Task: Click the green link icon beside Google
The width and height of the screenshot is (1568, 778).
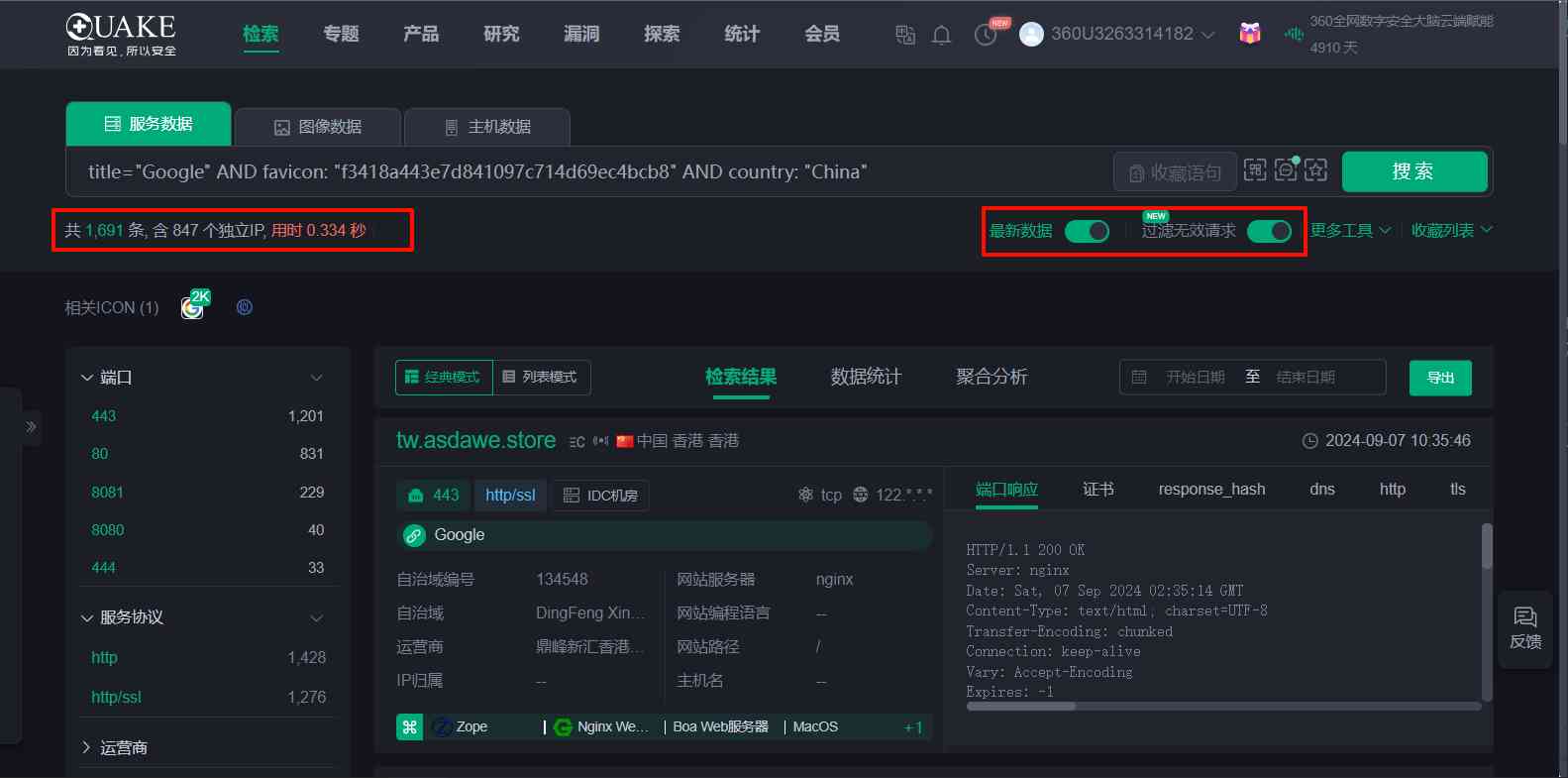Action: 415,535
